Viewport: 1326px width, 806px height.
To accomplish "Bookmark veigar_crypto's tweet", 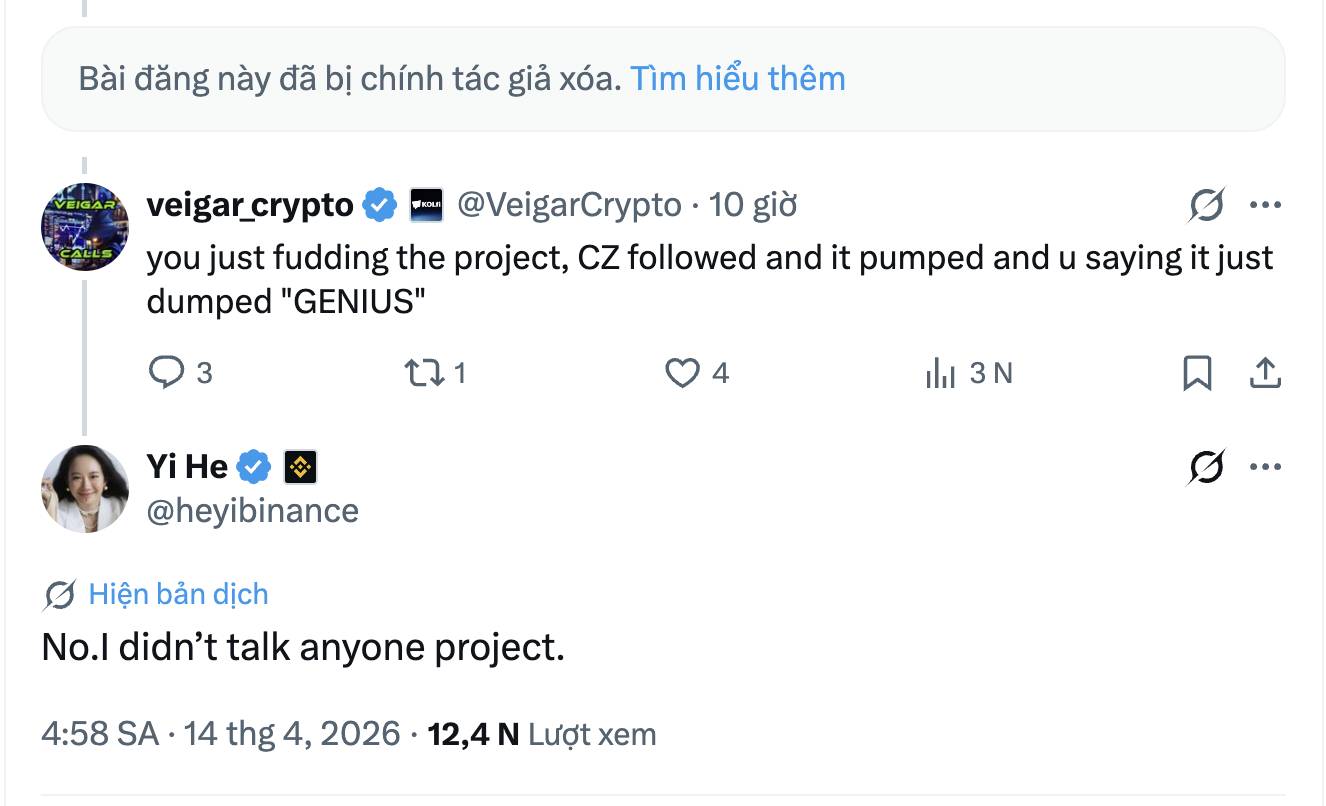I will click(1198, 372).
